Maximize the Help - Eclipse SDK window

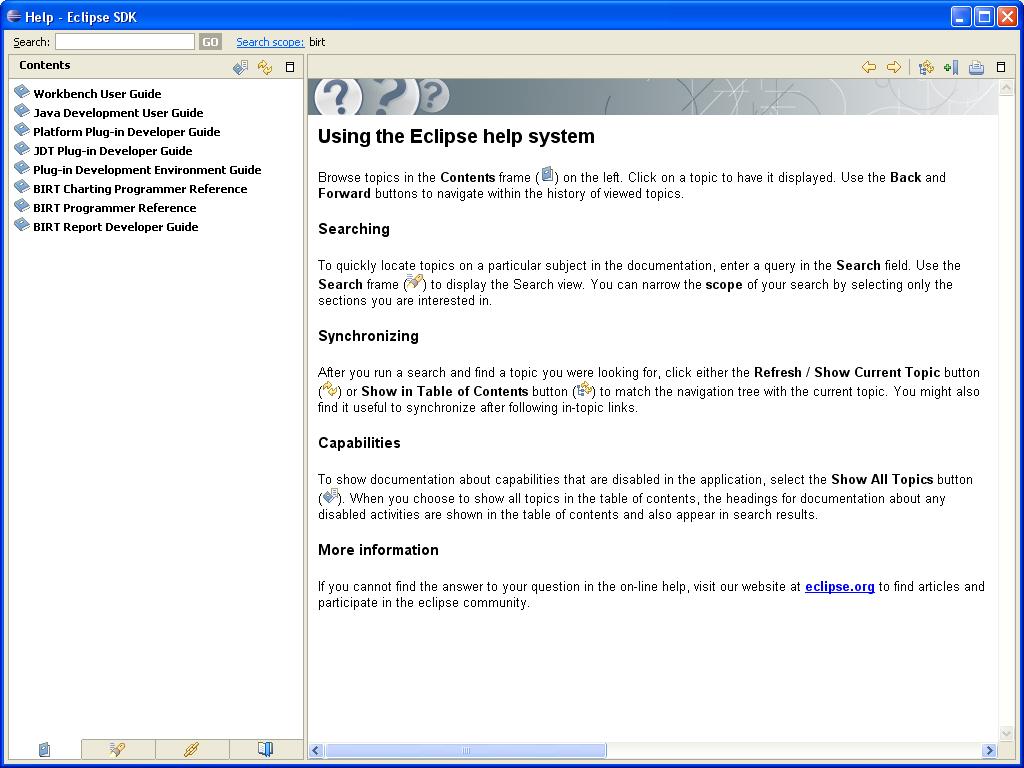point(984,16)
